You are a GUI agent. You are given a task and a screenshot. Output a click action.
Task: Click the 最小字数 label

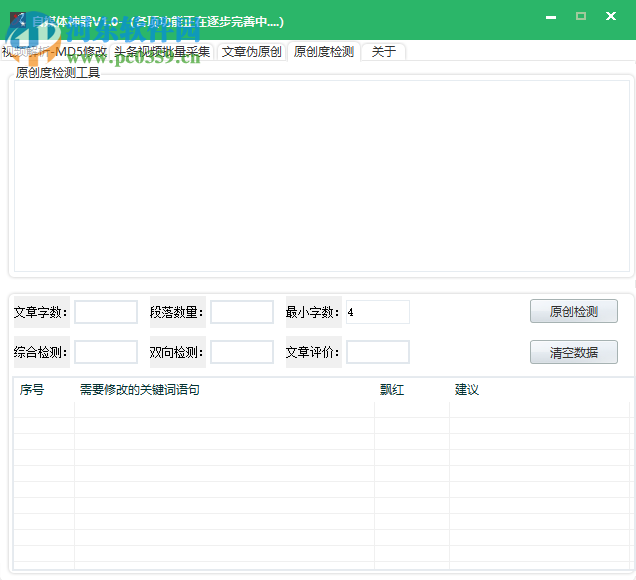(313, 312)
